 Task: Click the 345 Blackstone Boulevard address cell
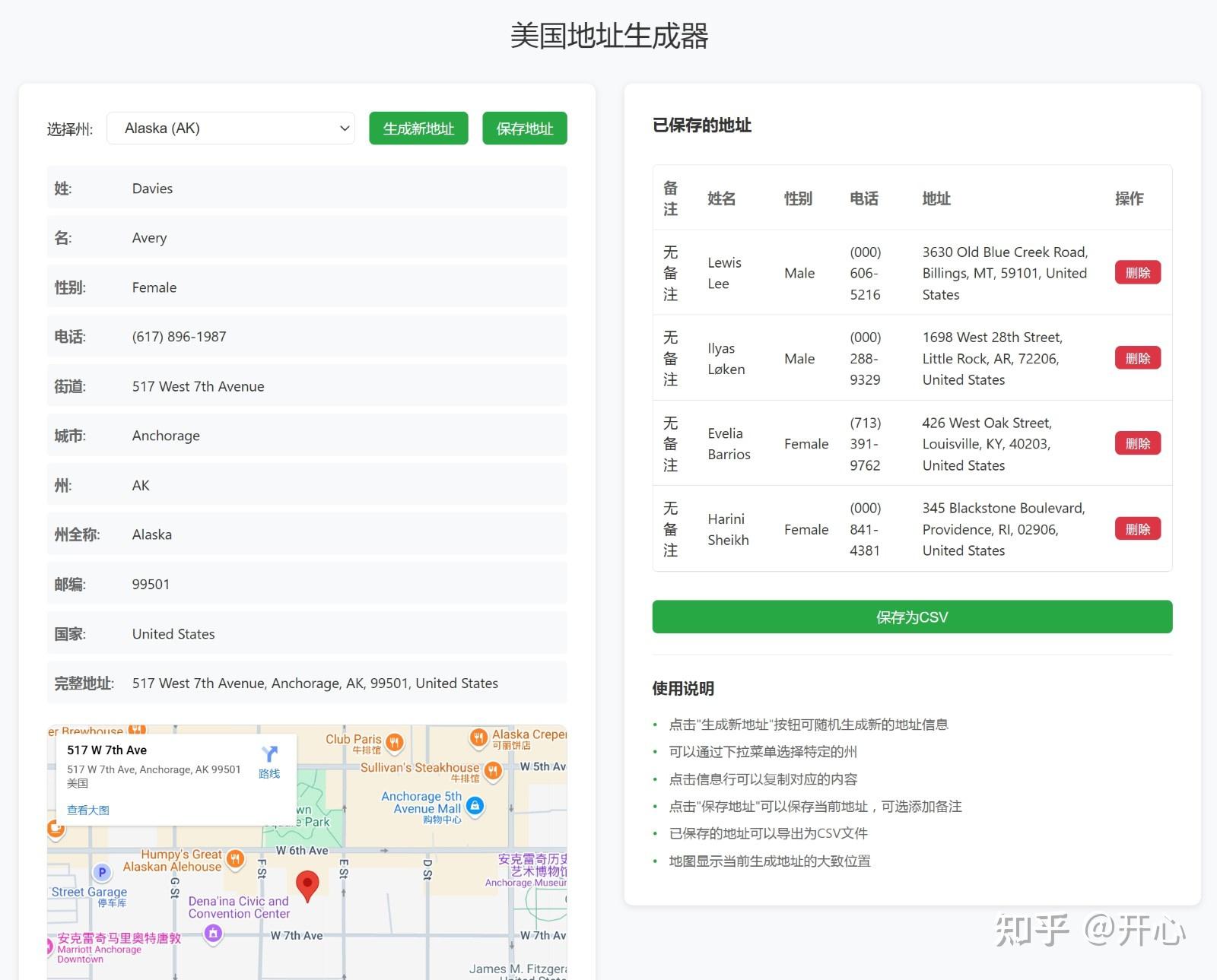(x=1008, y=529)
